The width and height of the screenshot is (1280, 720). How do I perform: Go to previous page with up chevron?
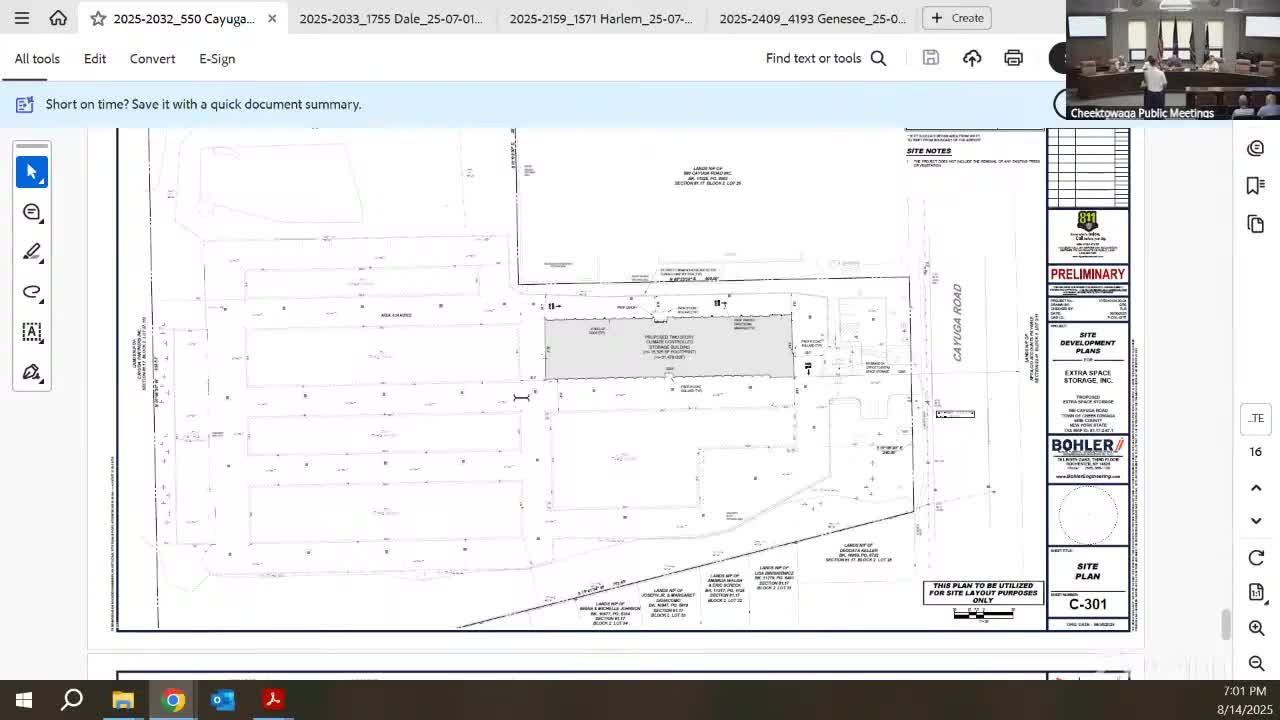(x=1256, y=488)
